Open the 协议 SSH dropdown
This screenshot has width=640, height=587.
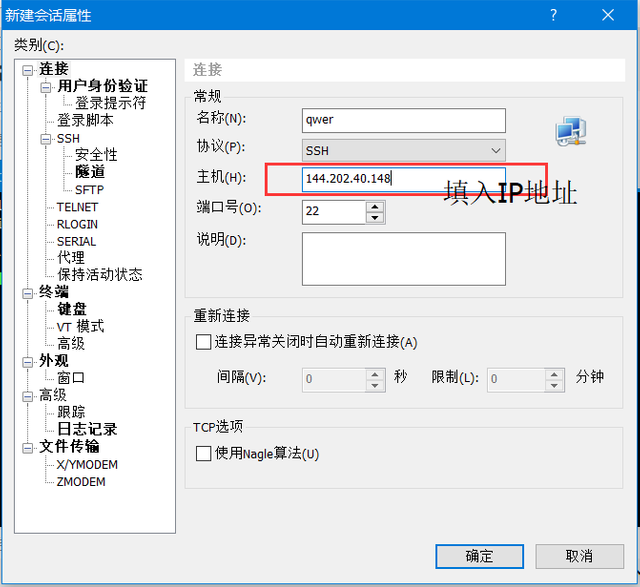[404, 151]
